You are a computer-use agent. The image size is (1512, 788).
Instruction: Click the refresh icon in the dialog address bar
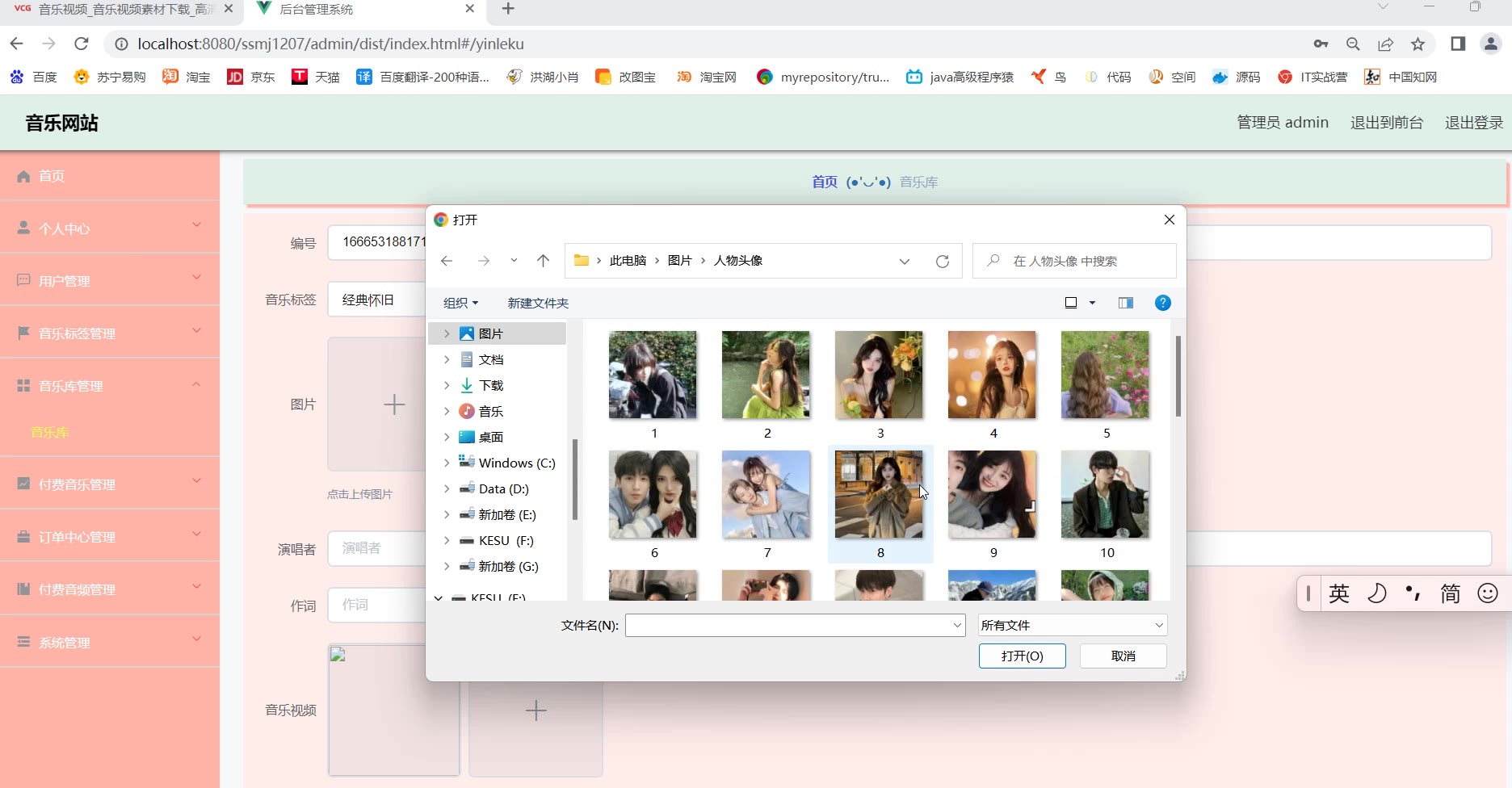[942, 261]
